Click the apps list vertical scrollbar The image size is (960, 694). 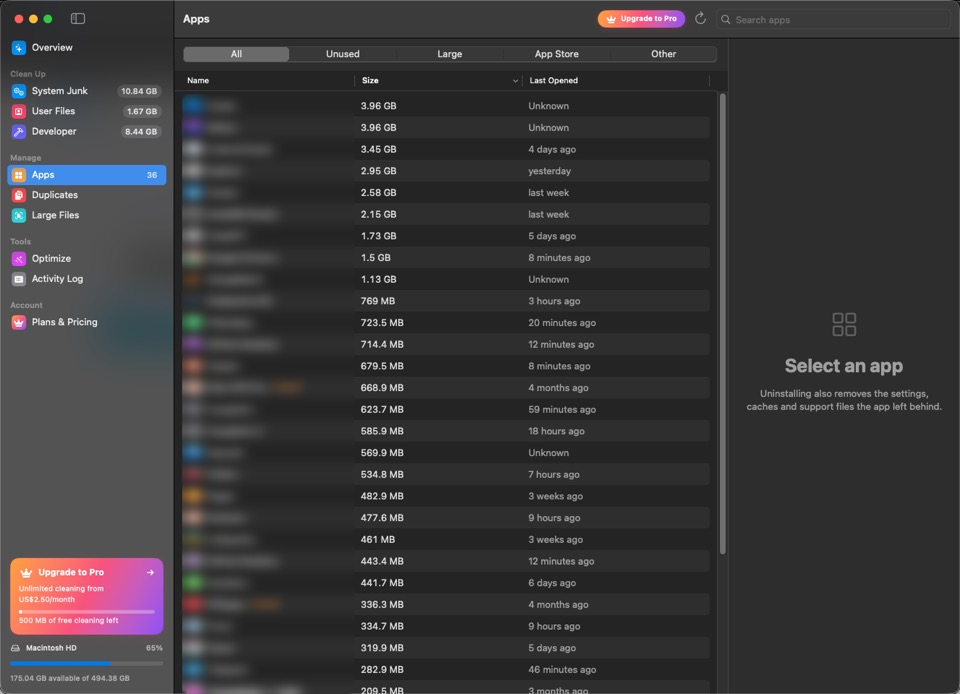coord(723,324)
